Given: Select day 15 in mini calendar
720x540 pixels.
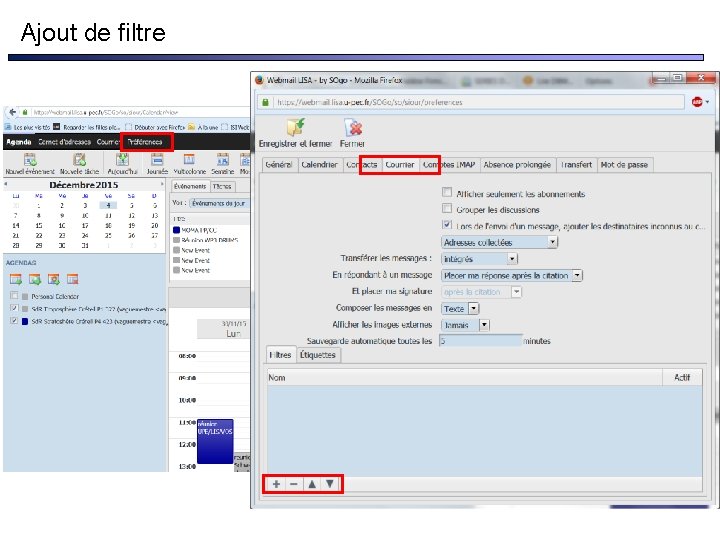Looking at the screenshot, I should [39, 225].
